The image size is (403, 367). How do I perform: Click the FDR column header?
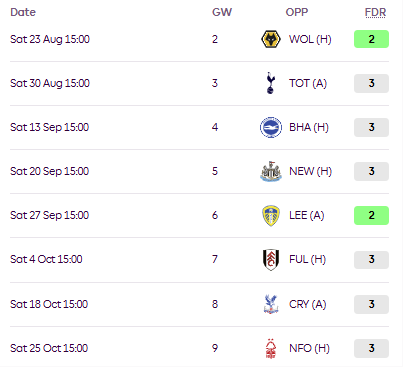pyautogui.click(x=375, y=12)
